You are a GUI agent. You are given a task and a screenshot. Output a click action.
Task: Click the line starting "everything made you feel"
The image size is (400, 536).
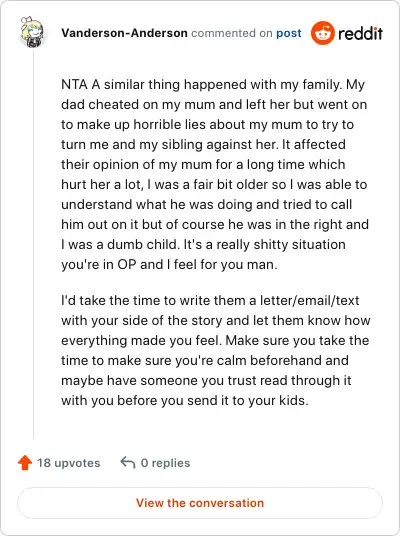[215, 340]
